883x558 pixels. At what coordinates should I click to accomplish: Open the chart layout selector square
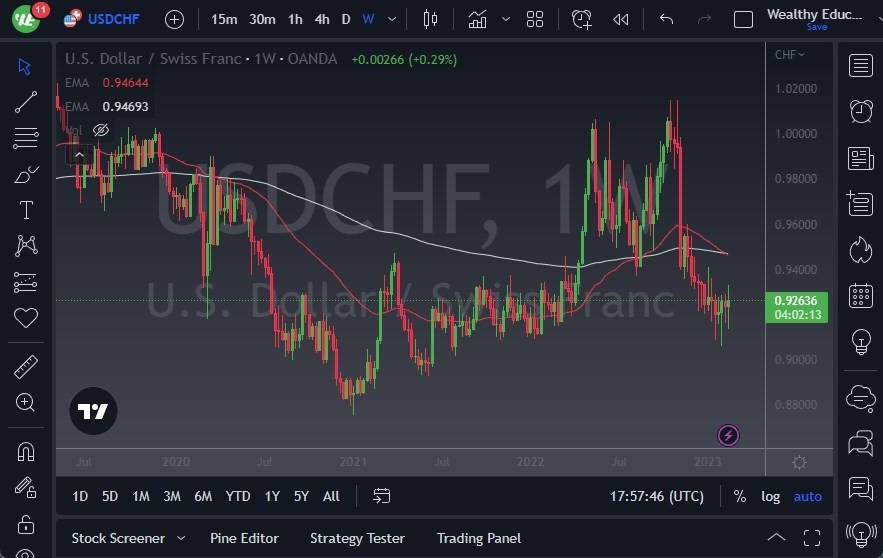coord(743,20)
